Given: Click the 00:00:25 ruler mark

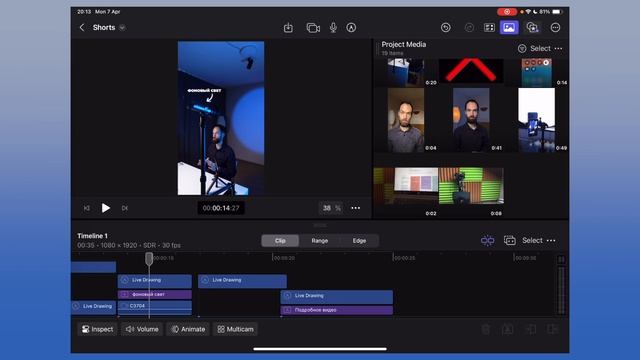Looking at the screenshot, I should click(404, 258).
